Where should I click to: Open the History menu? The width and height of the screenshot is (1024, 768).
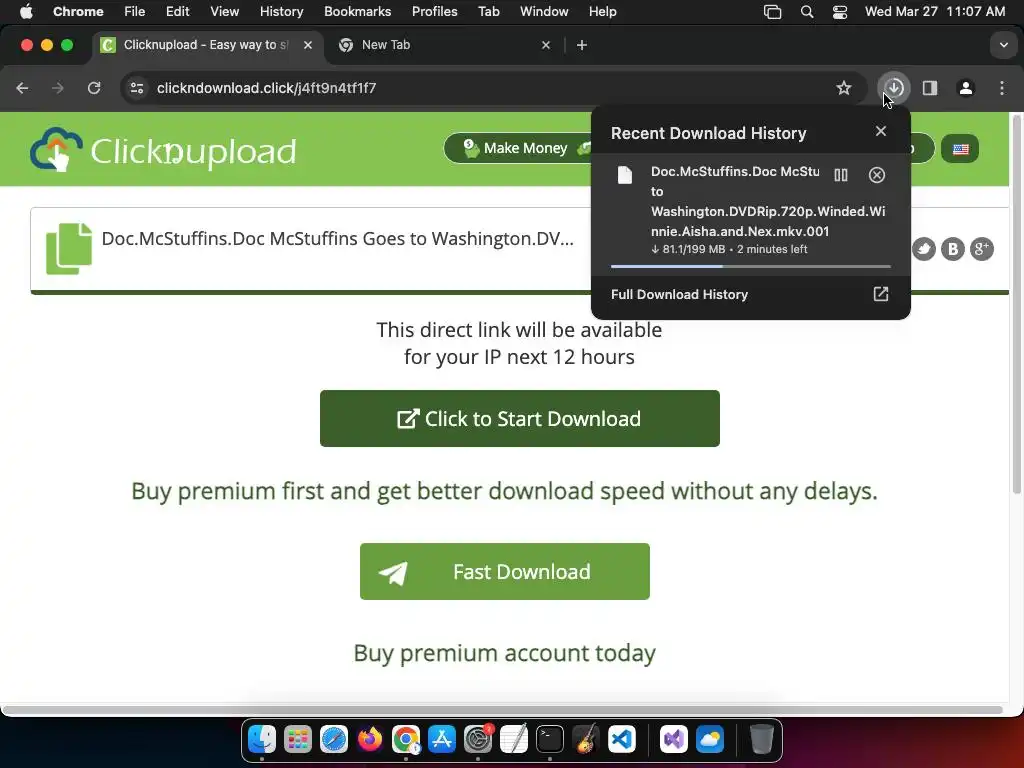click(x=281, y=11)
